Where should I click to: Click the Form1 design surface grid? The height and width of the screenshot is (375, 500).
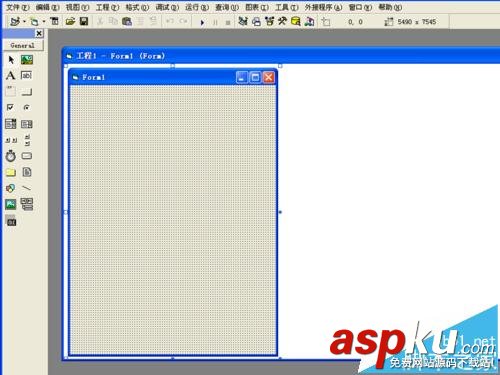(x=173, y=220)
